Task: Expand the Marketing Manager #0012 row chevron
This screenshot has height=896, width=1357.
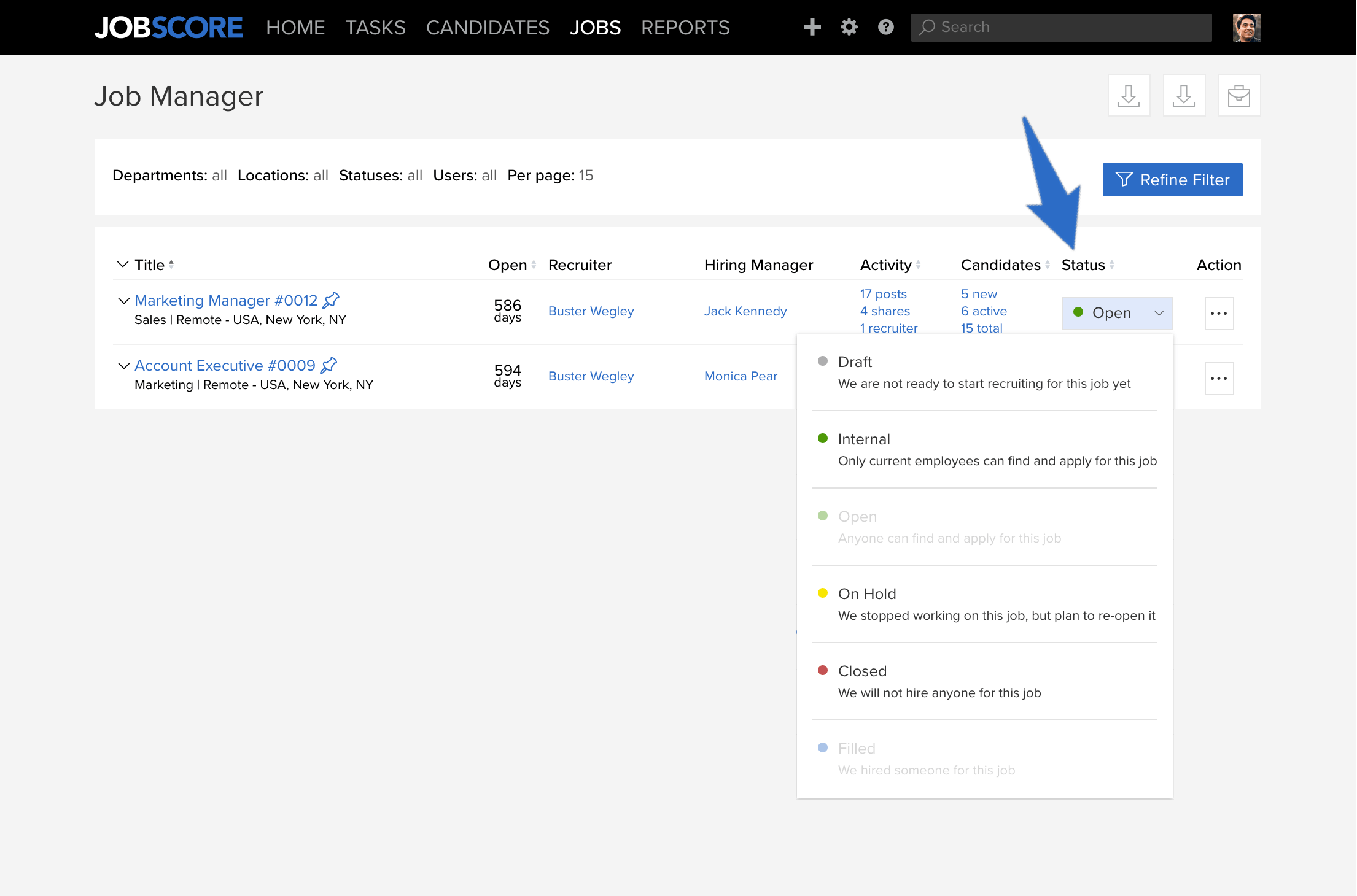Action: tap(123, 301)
